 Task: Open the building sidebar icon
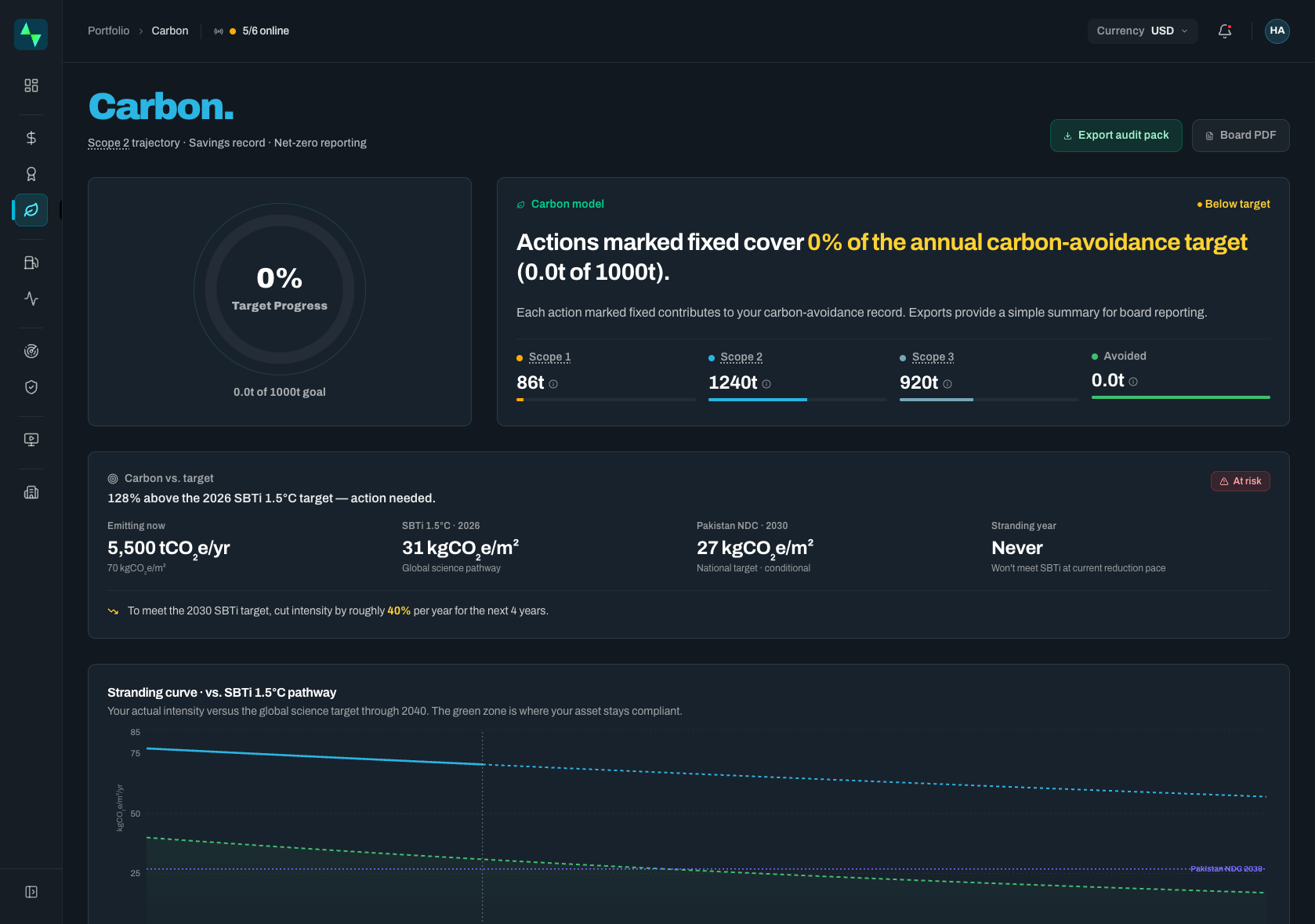point(31,492)
